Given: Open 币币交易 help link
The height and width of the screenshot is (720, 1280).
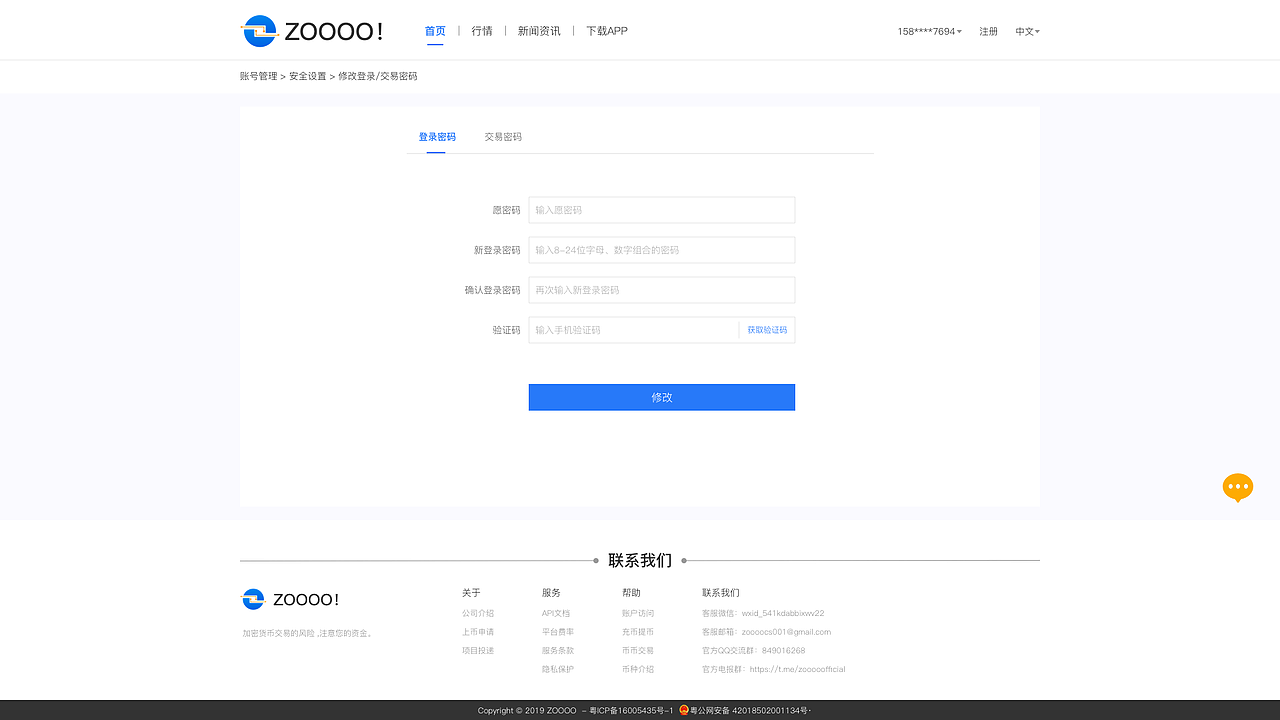Looking at the screenshot, I should 638,651.
